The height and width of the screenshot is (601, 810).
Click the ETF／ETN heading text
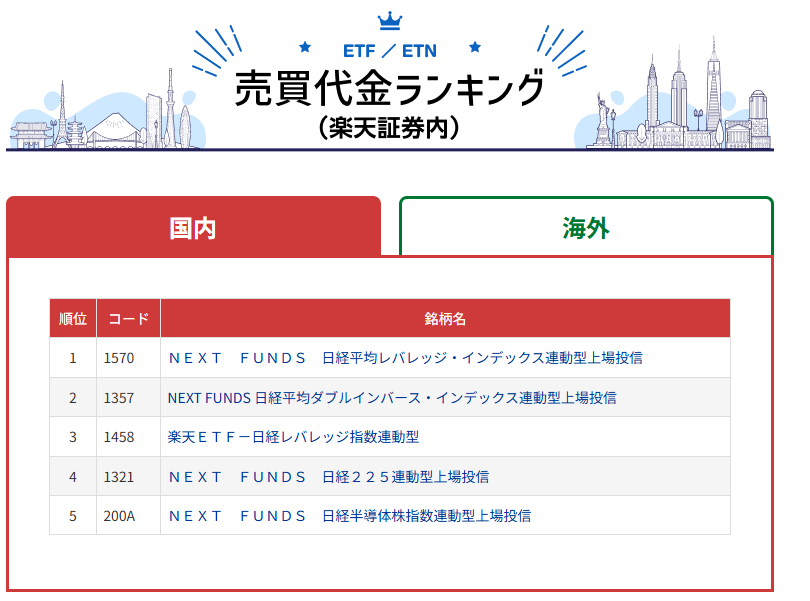(390, 51)
